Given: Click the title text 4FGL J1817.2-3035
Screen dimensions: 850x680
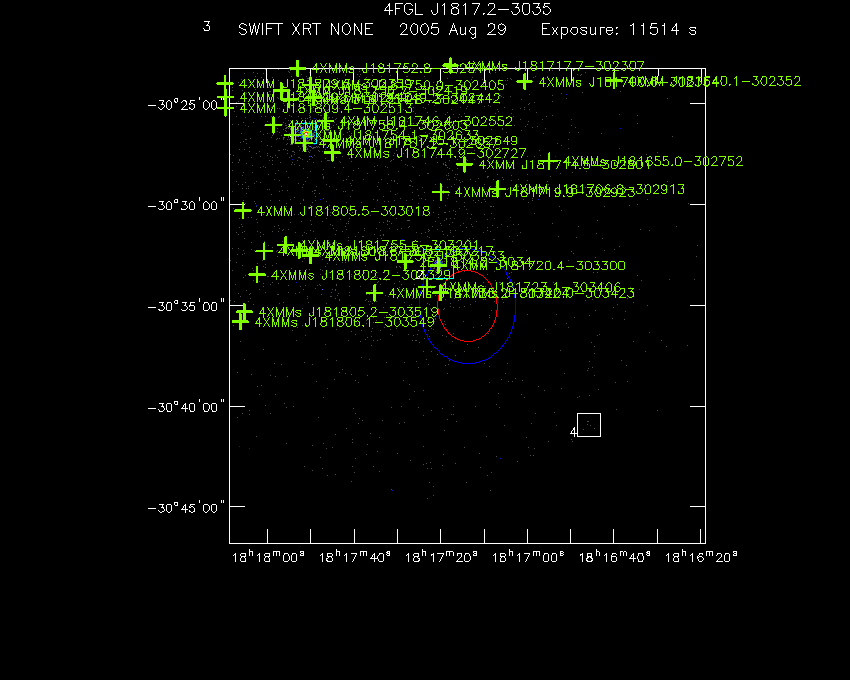Looking at the screenshot, I should (467, 9).
